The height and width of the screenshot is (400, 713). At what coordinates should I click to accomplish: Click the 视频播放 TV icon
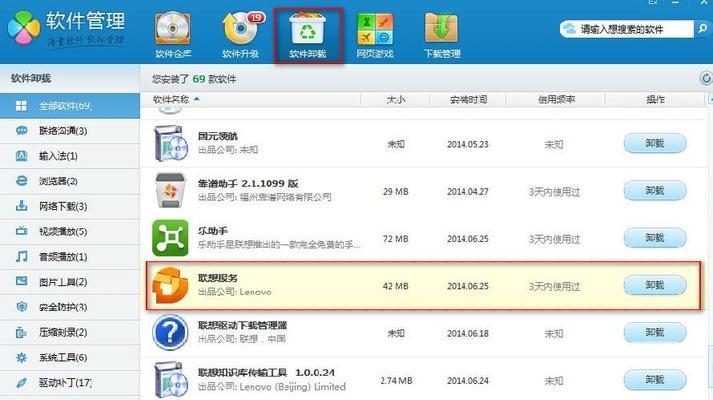tap(21, 231)
